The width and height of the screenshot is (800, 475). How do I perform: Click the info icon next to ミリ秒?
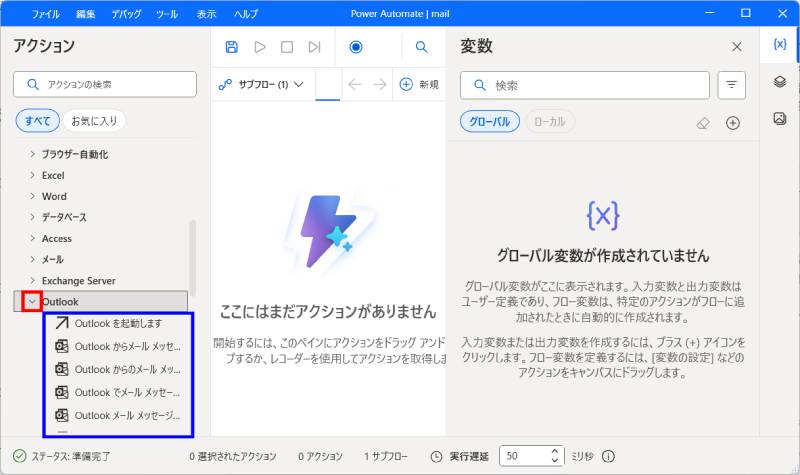coord(608,456)
